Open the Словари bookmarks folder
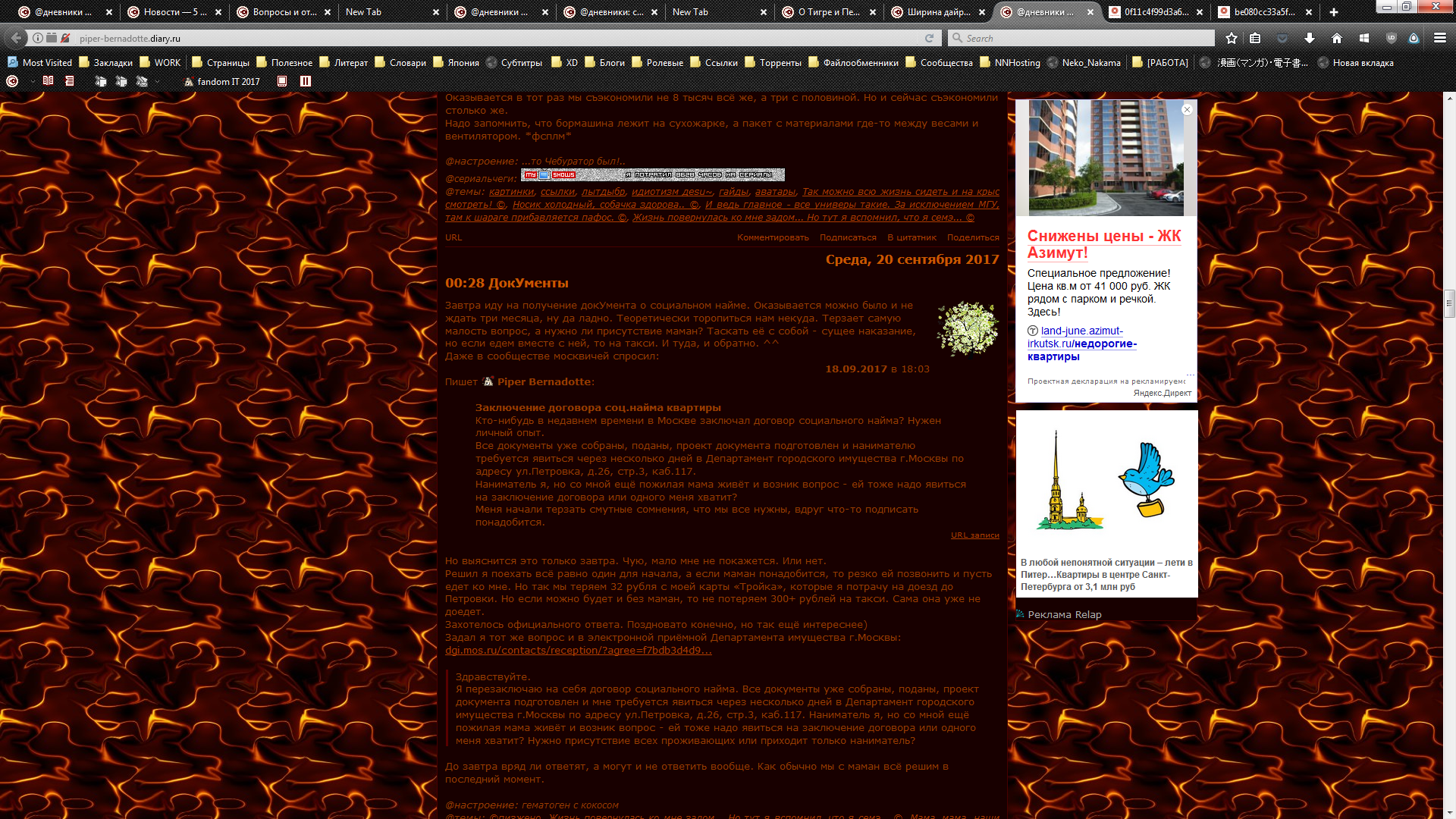1456x819 pixels. 400,63
